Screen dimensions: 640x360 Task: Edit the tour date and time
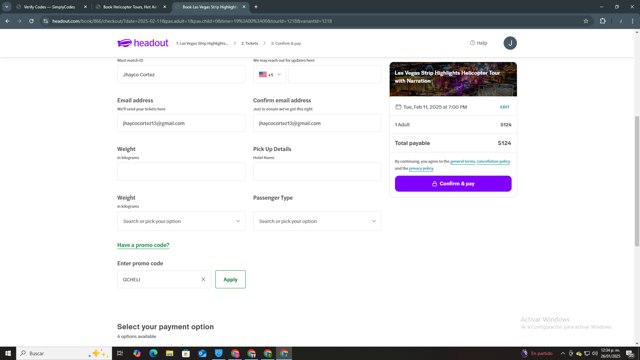tap(504, 107)
